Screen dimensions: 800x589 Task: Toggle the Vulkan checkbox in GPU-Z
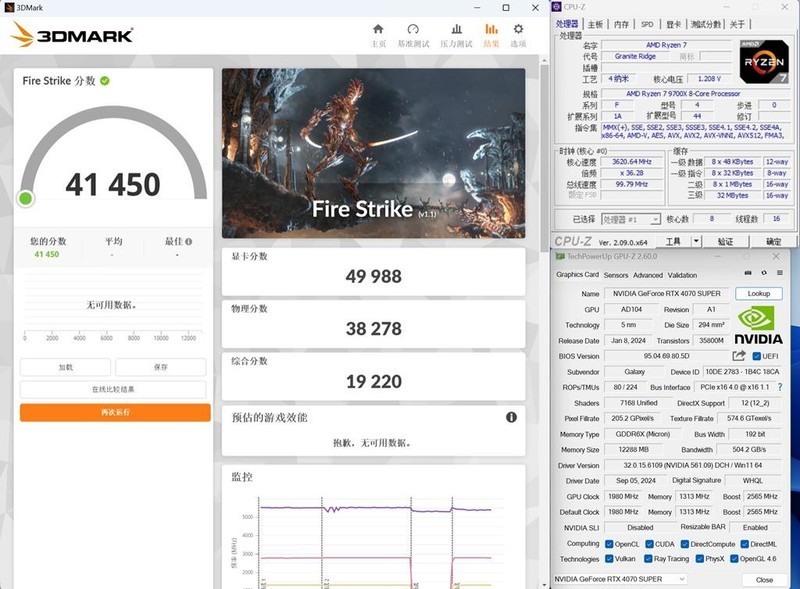point(610,560)
